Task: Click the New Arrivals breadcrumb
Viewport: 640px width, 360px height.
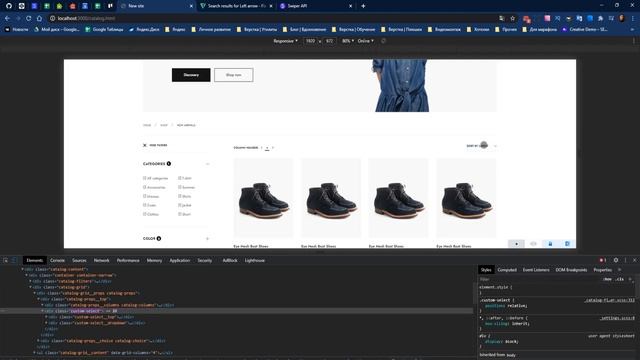Action: [x=186, y=125]
